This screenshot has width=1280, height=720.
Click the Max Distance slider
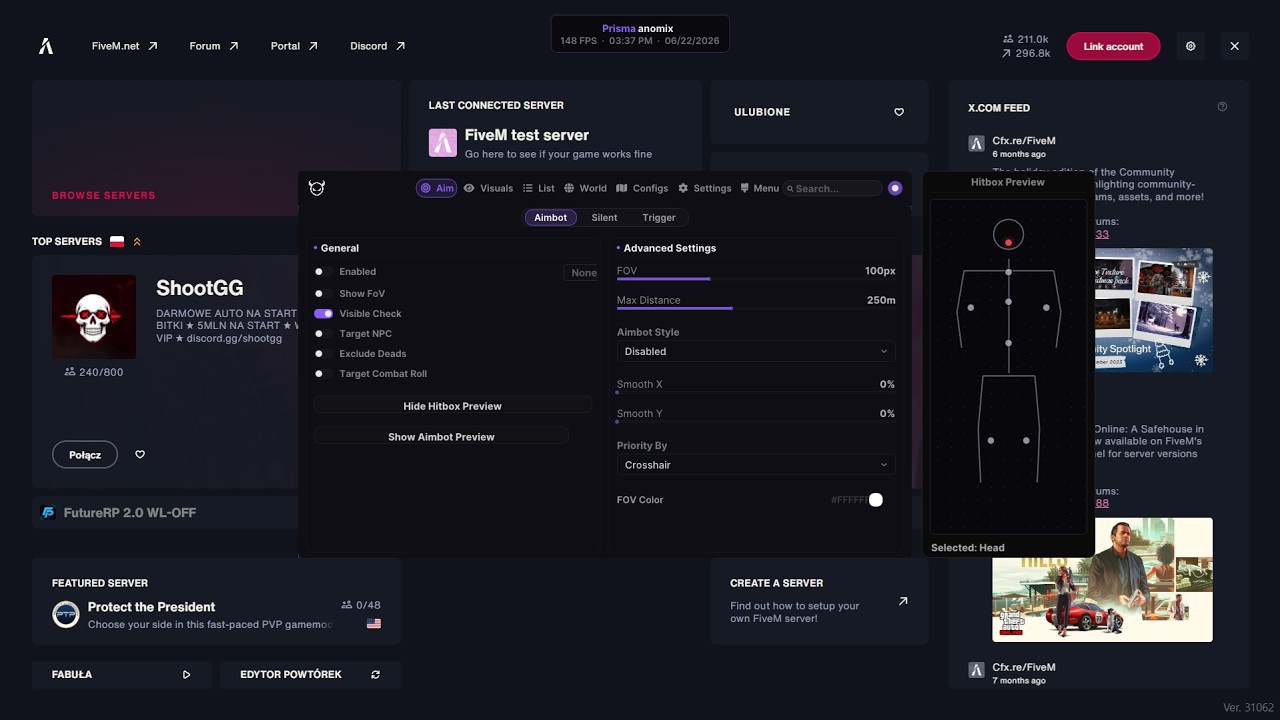pos(756,308)
